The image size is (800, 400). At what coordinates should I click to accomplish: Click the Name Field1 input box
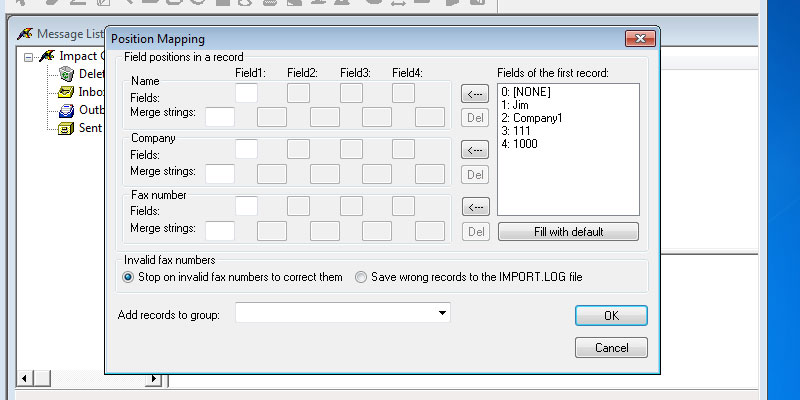[x=245, y=93]
